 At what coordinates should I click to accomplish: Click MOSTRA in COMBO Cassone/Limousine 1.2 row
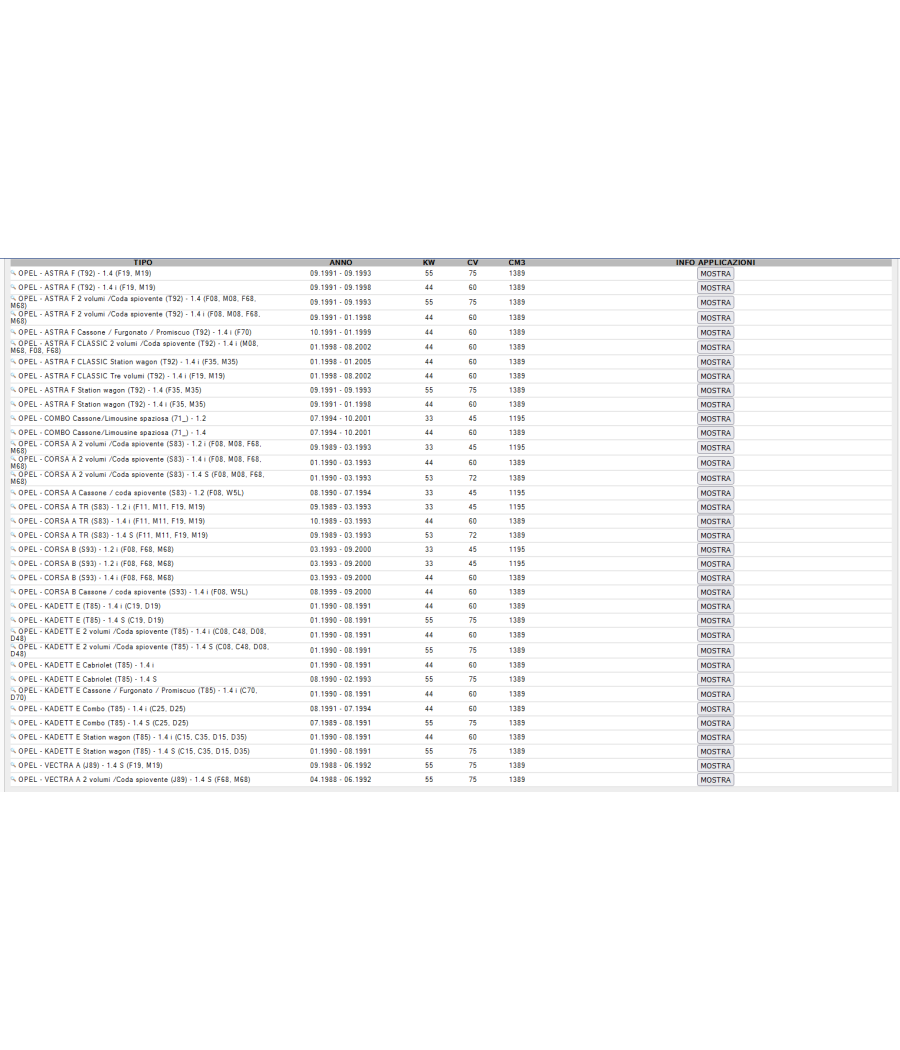point(715,419)
